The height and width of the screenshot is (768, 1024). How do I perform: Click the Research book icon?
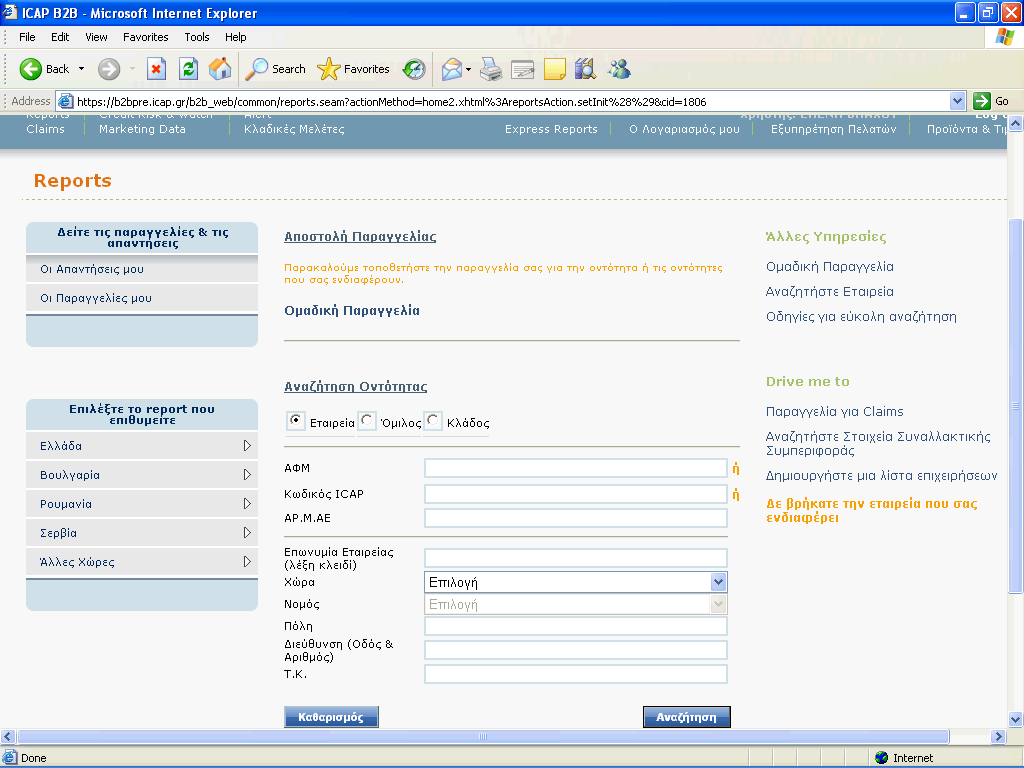[586, 69]
